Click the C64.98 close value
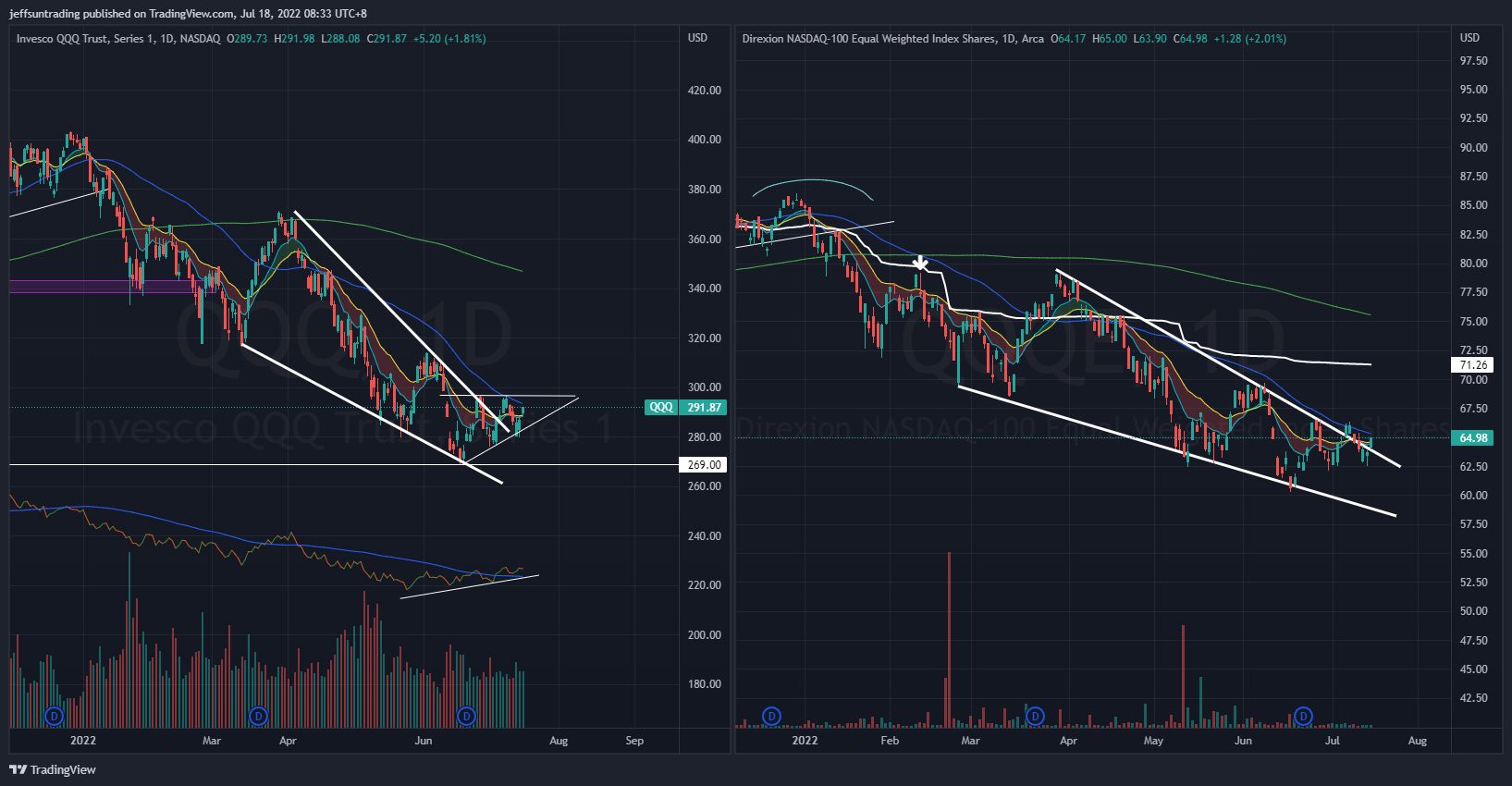The image size is (1512, 786). (1190, 39)
